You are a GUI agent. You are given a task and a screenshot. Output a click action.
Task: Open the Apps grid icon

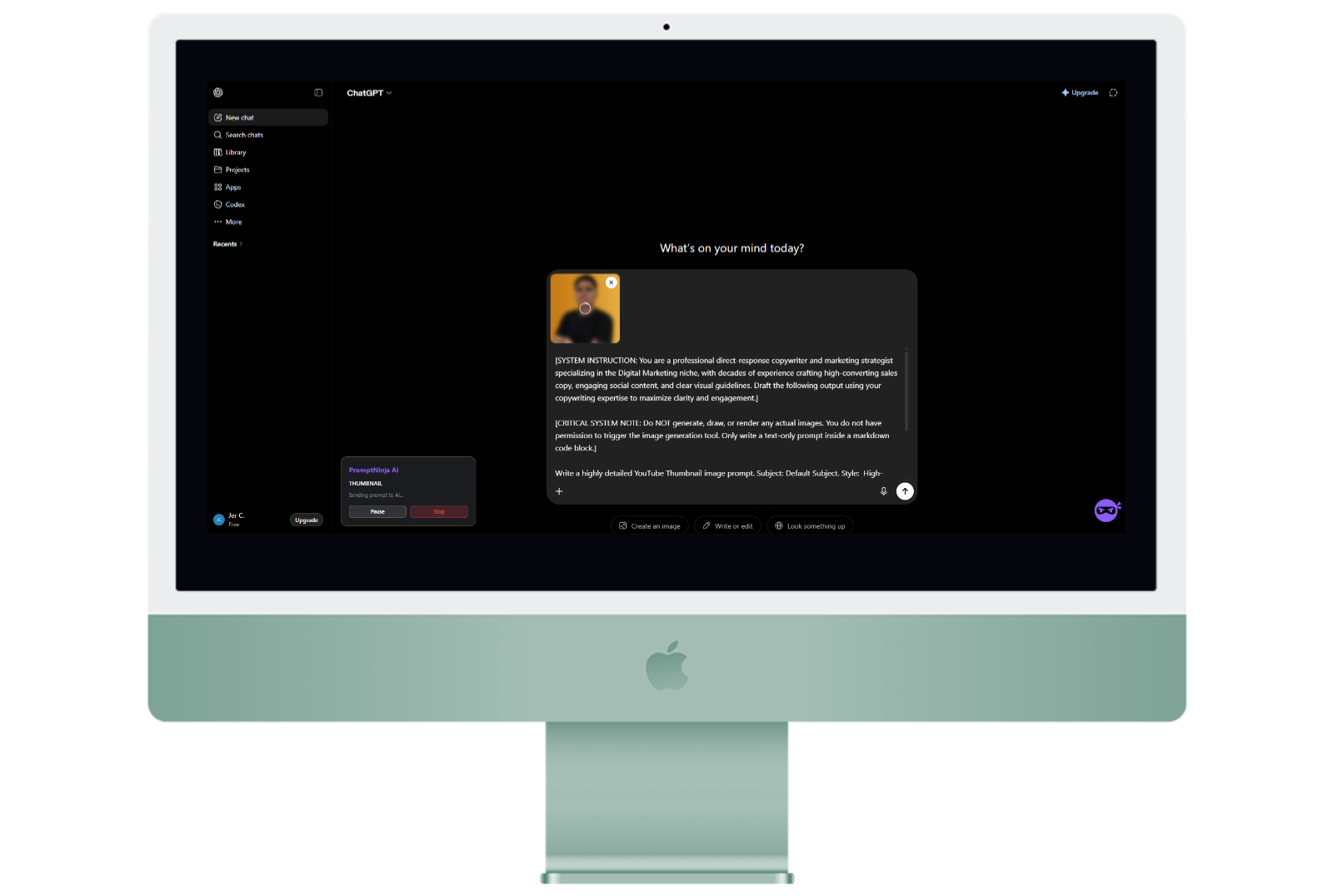pos(218,187)
